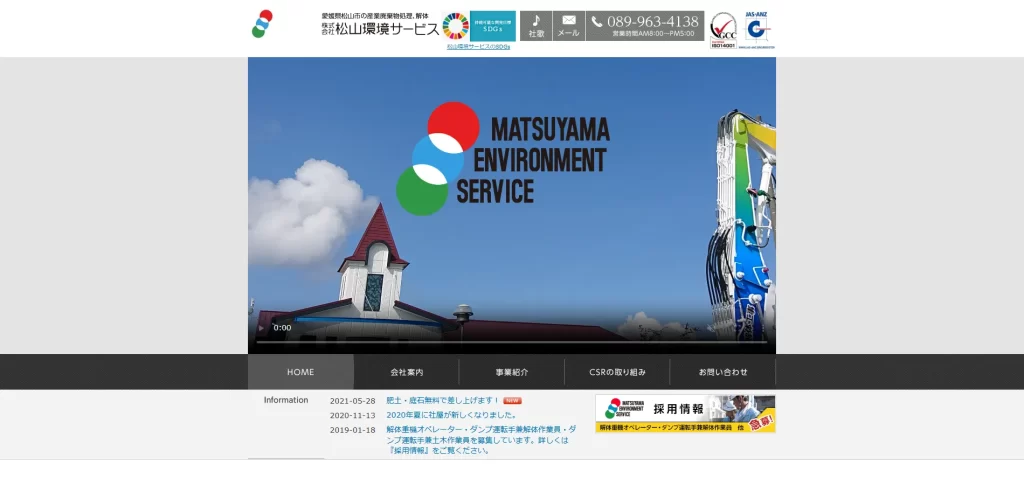Image resolution: width=1024 pixels, height=485 pixels.
Task: Select CSRの取り組み navigation tab
Action: pyautogui.click(x=617, y=372)
